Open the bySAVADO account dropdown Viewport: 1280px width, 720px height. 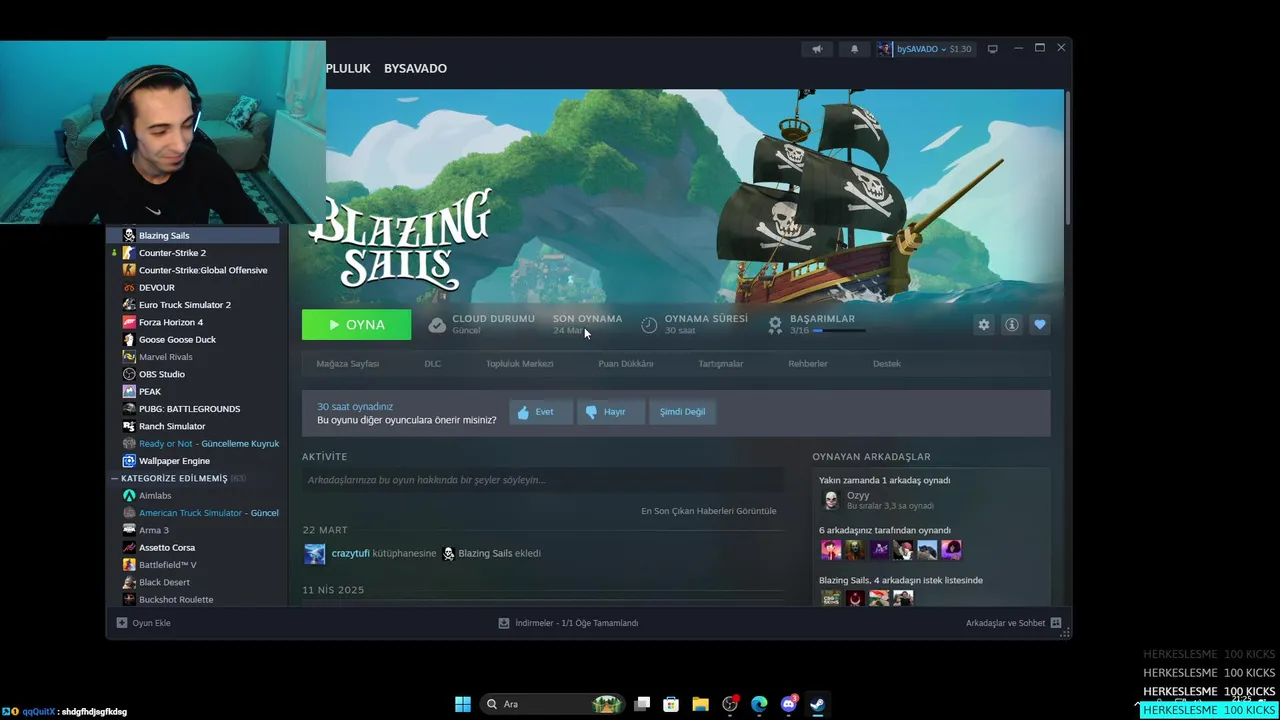coord(925,48)
